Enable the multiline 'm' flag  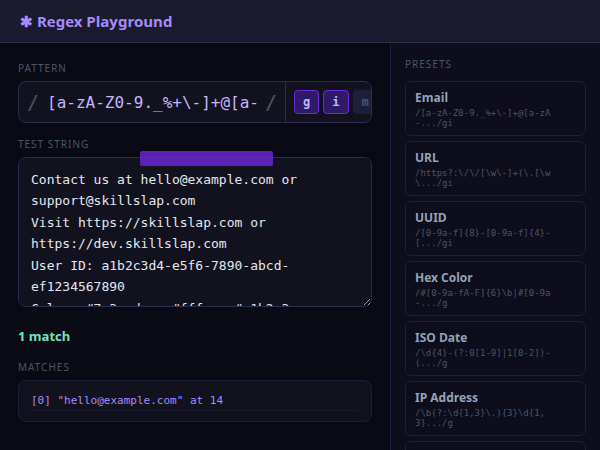point(363,102)
